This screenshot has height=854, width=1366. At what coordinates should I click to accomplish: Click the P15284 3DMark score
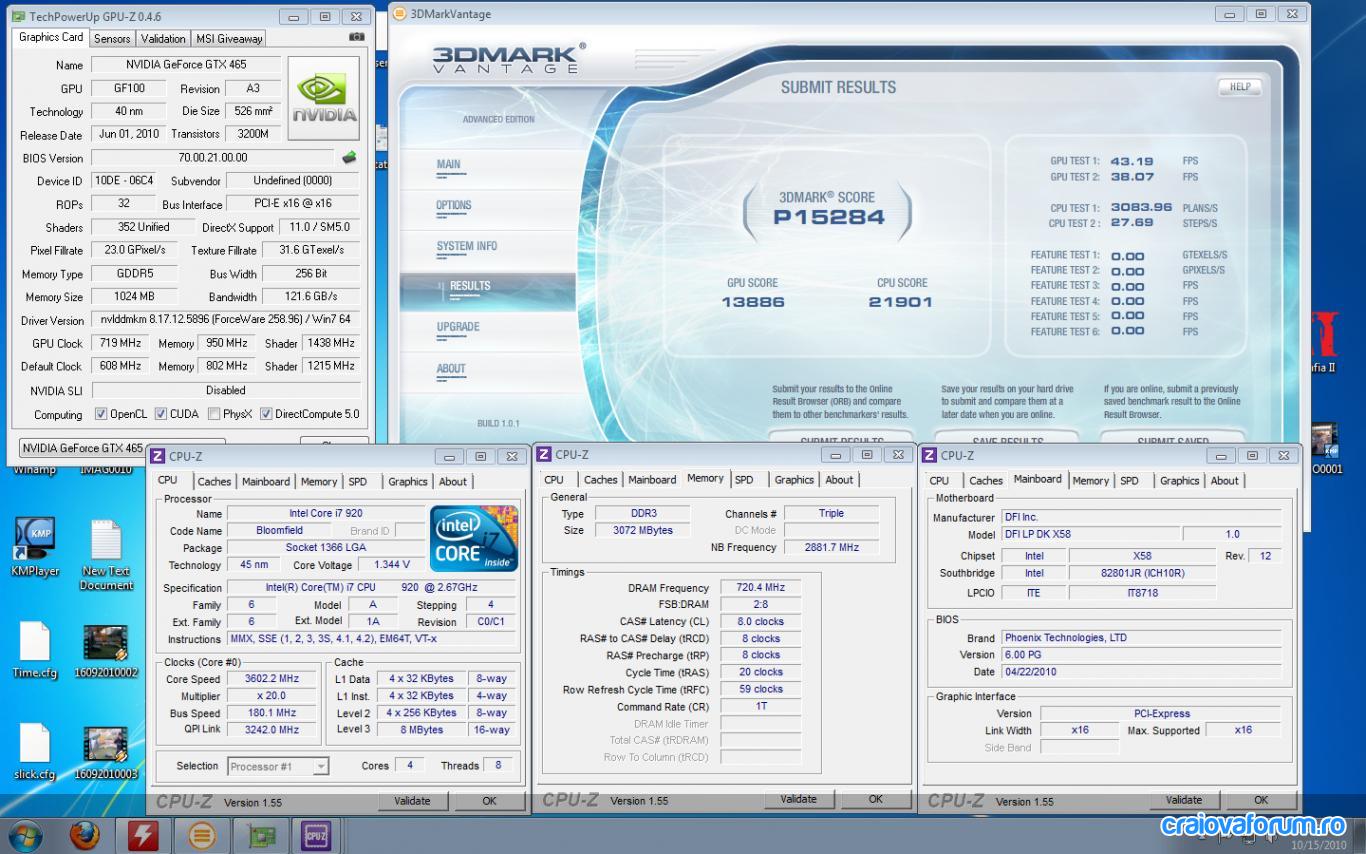[x=829, y=218]
